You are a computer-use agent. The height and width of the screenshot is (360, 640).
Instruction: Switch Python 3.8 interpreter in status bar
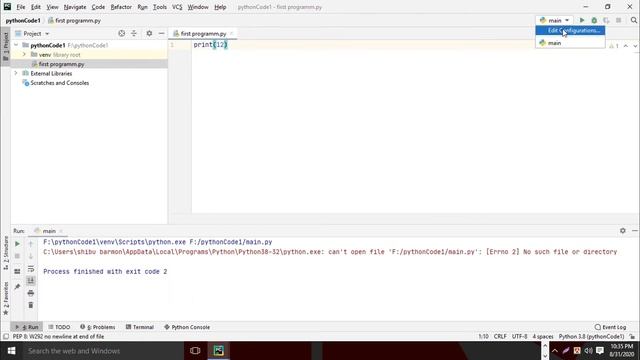click(x=591, y=337)
